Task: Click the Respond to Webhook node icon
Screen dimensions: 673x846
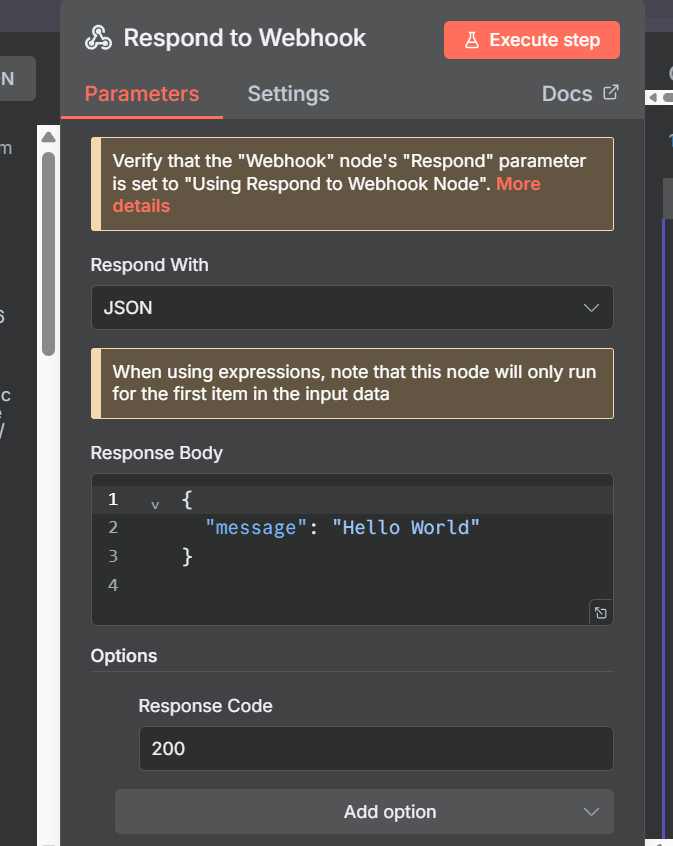Action: click(98, 39)
